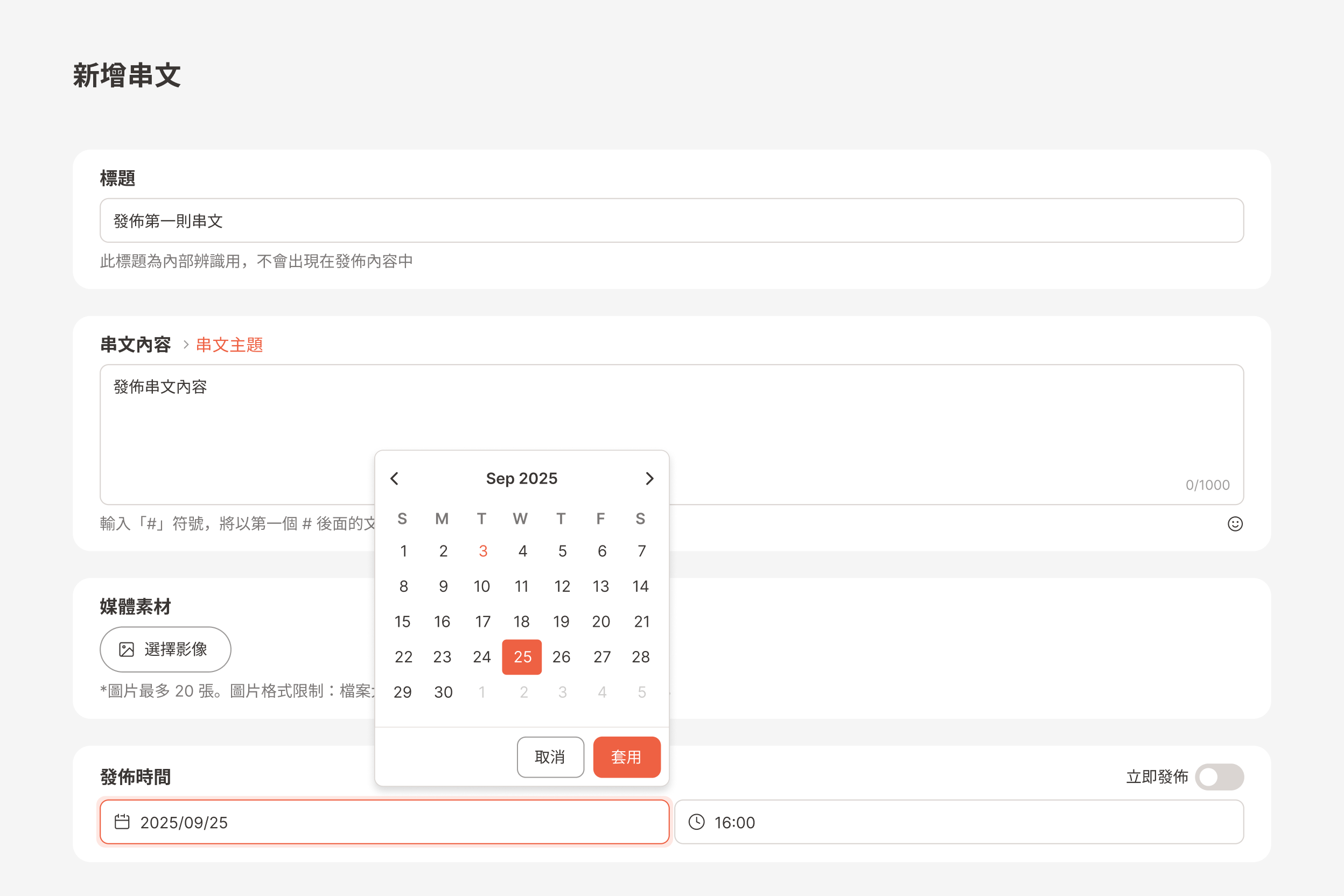This screenshot has height=896, width=1344.
Task: Click the clock icon in time field
Action: click(697, 822)
